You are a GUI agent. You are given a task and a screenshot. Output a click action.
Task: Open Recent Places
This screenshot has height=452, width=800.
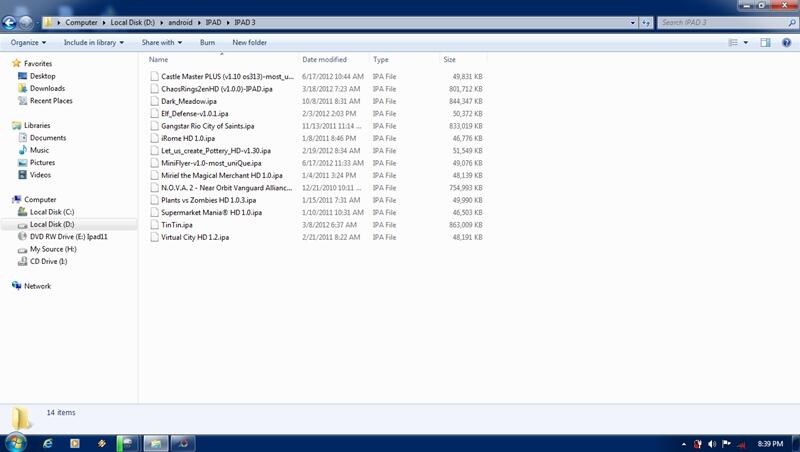[x=51, y=101]
